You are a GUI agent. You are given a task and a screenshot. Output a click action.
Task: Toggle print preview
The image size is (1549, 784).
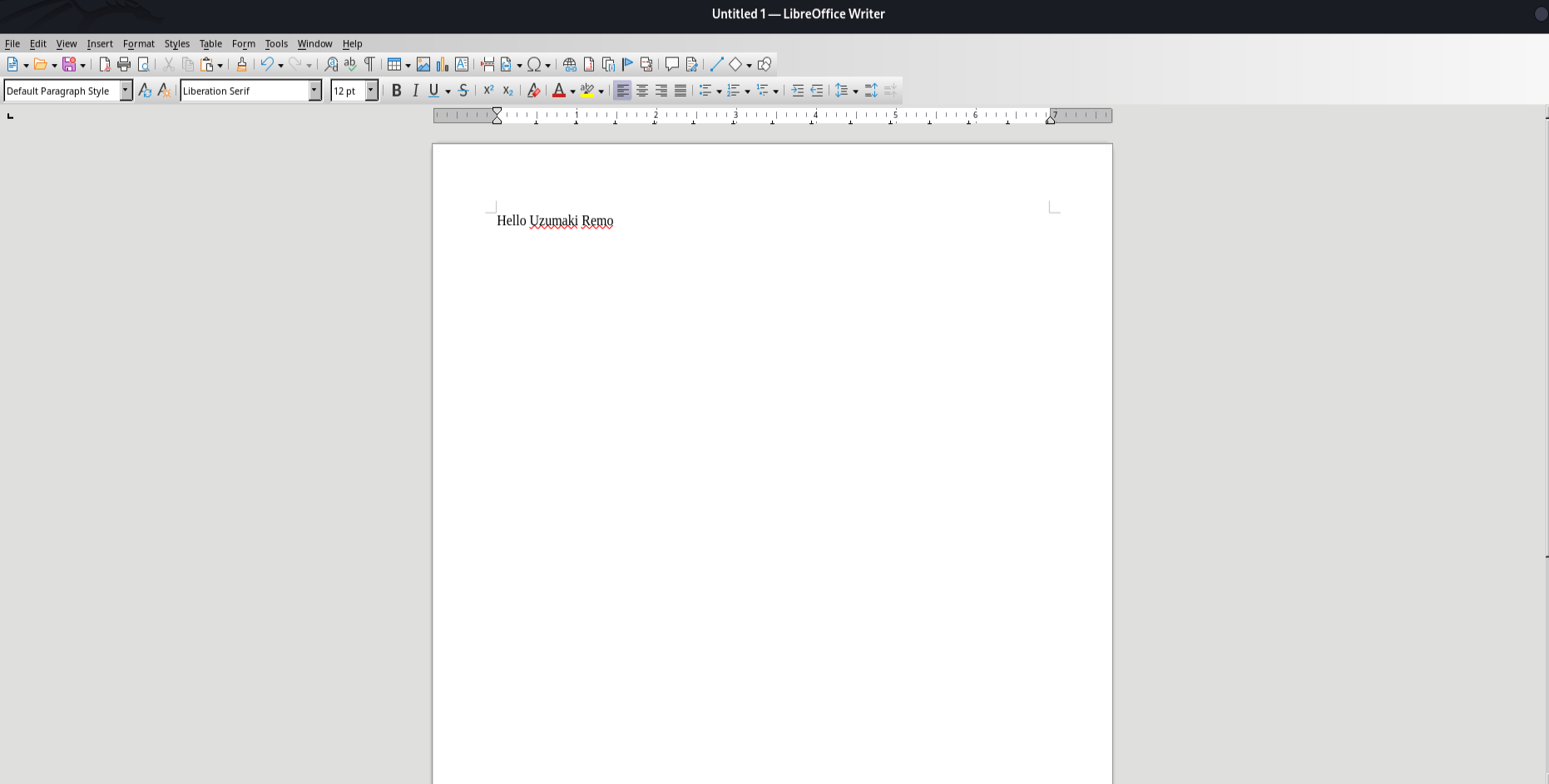coord(143,64)
